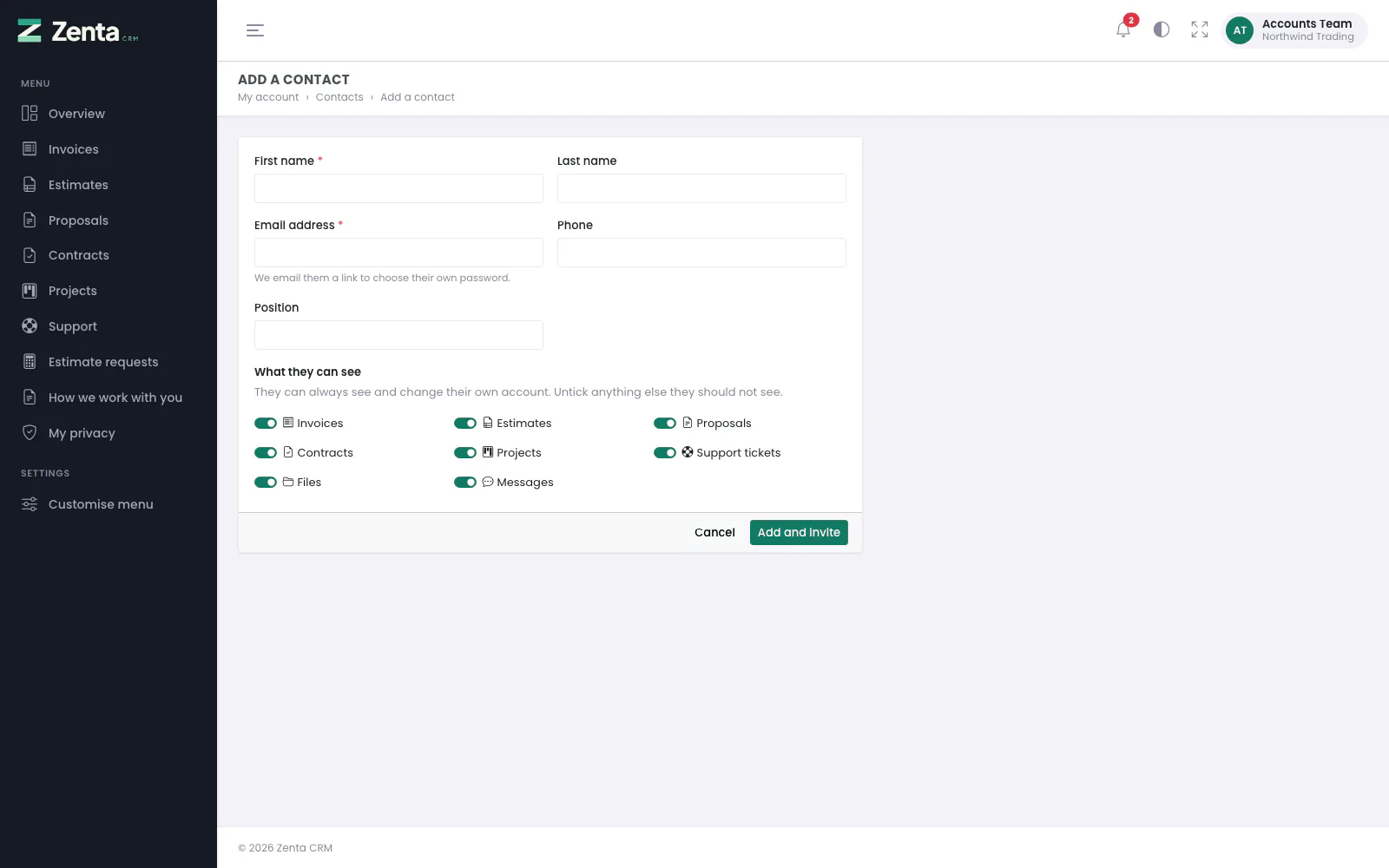
Task: Focus the Position field
Action: click(x=398, y=335)
